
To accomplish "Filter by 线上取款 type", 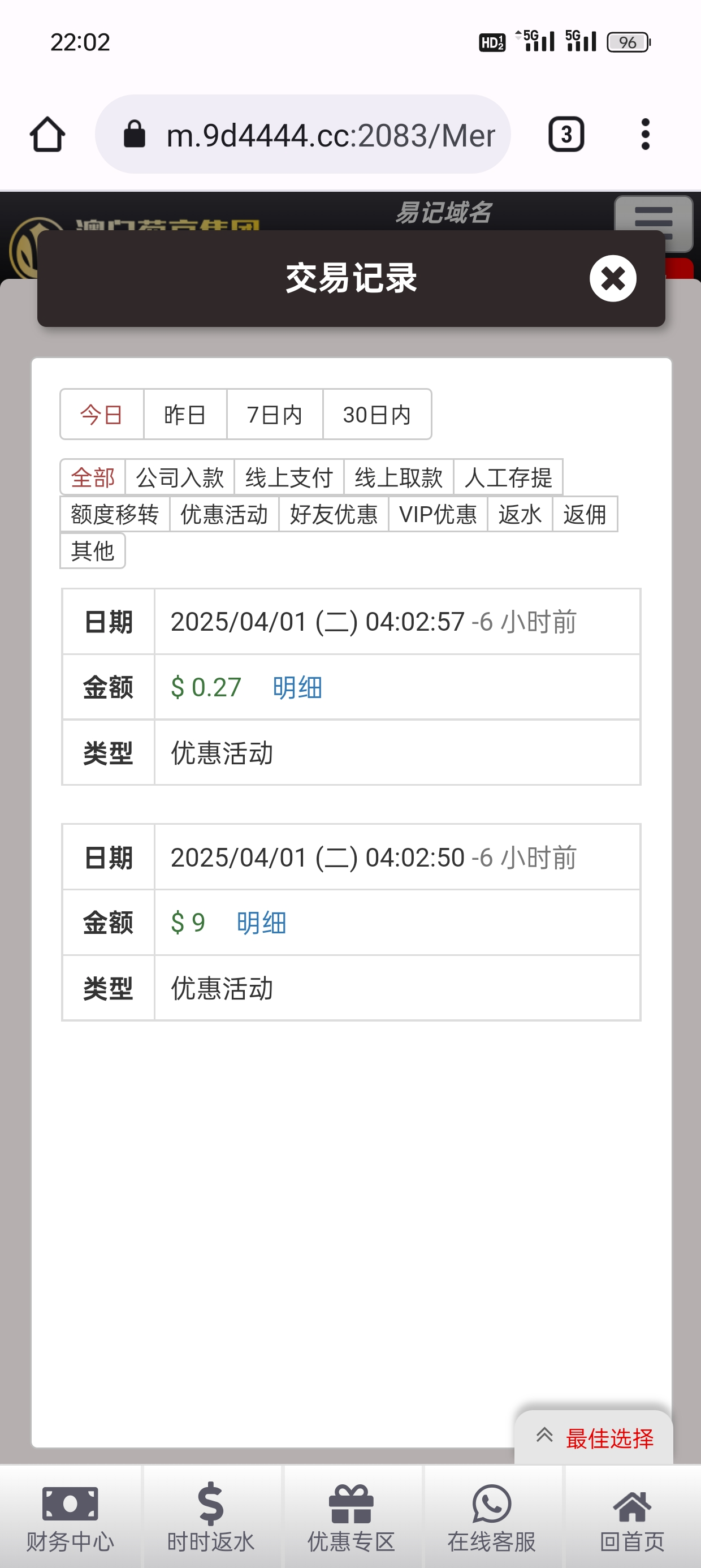I will click(x=399, y=477).
